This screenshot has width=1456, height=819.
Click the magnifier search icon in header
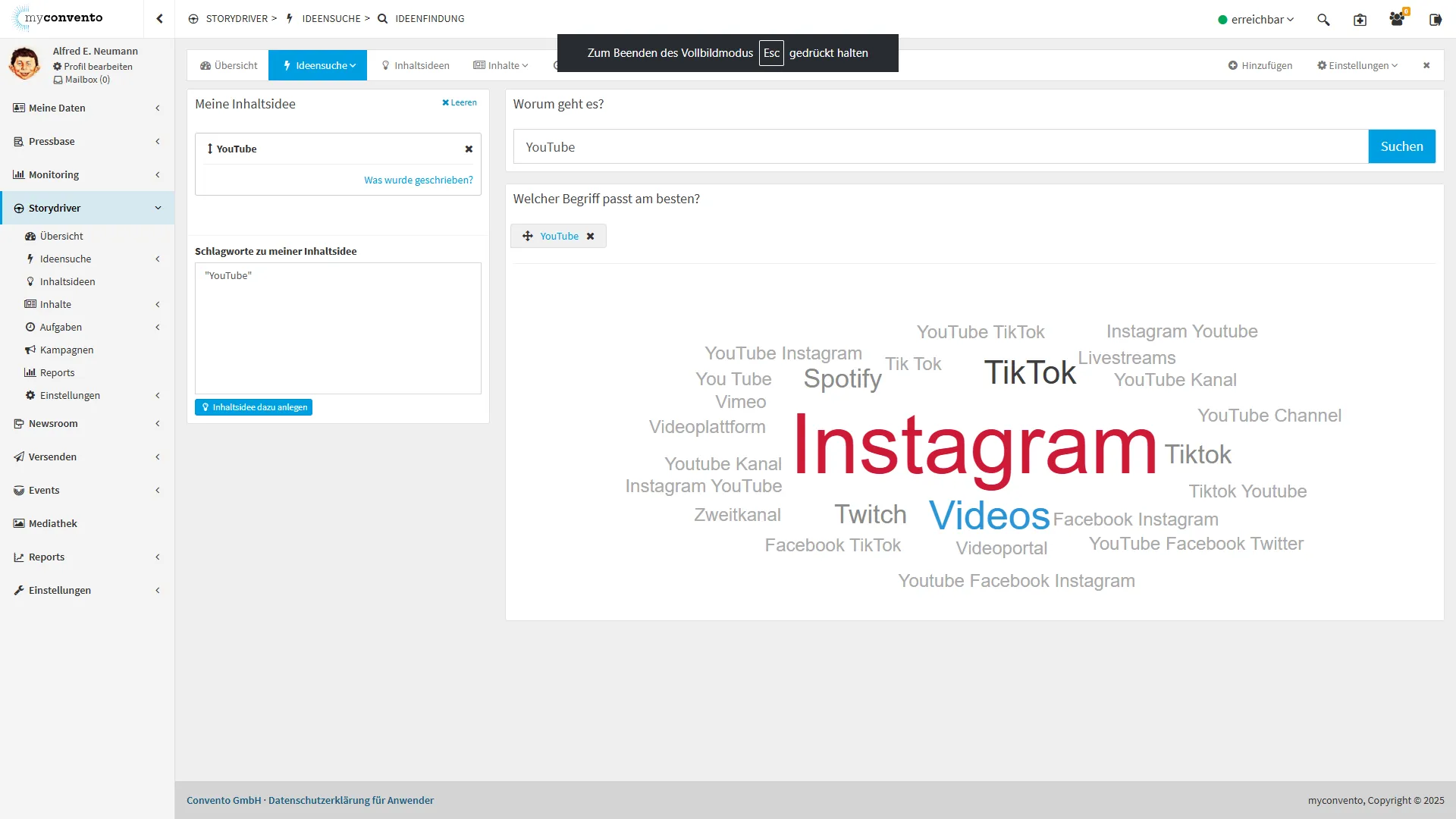click(x=1323, y=20)
